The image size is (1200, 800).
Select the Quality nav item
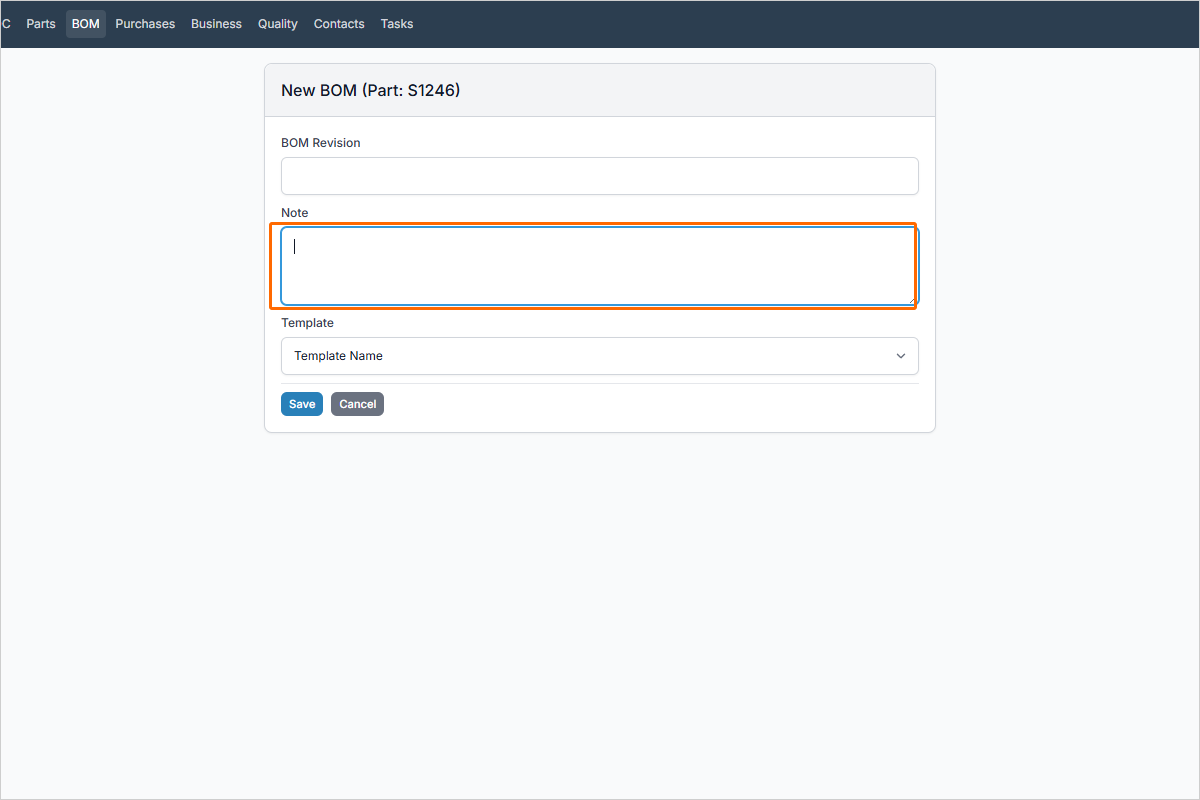[278, 24]
